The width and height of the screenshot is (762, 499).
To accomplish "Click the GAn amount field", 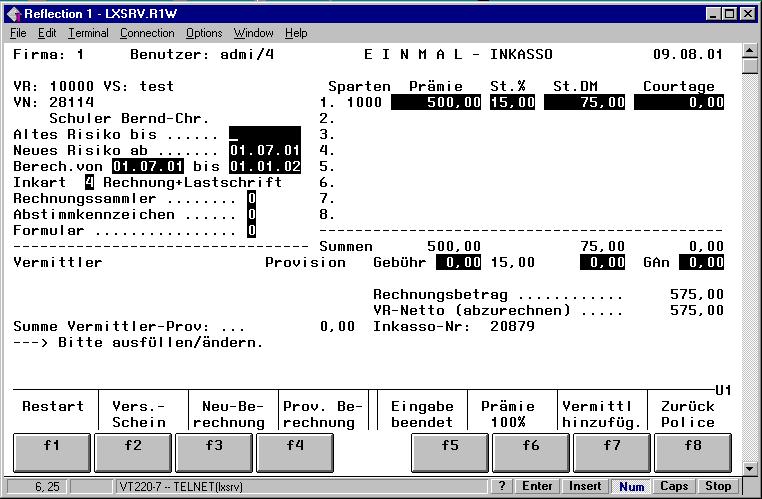I will 702,262.
